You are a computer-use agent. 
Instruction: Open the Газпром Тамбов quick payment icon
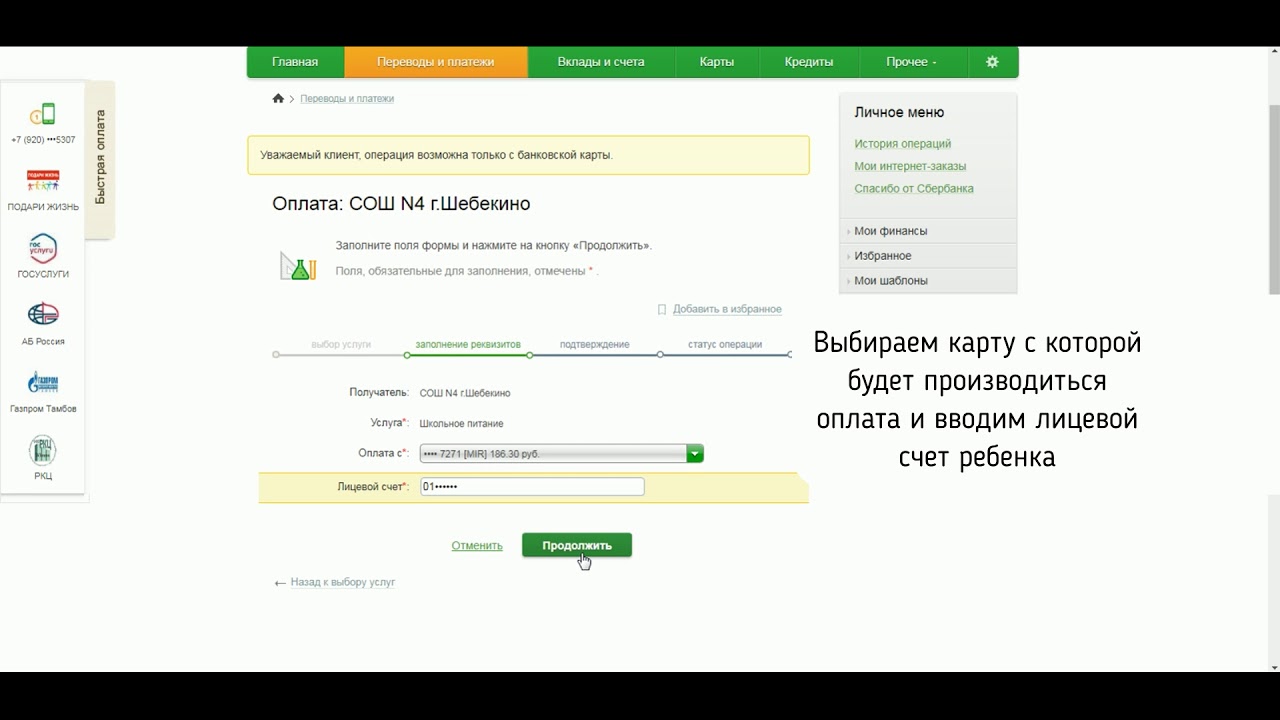[x=43, y=382]
